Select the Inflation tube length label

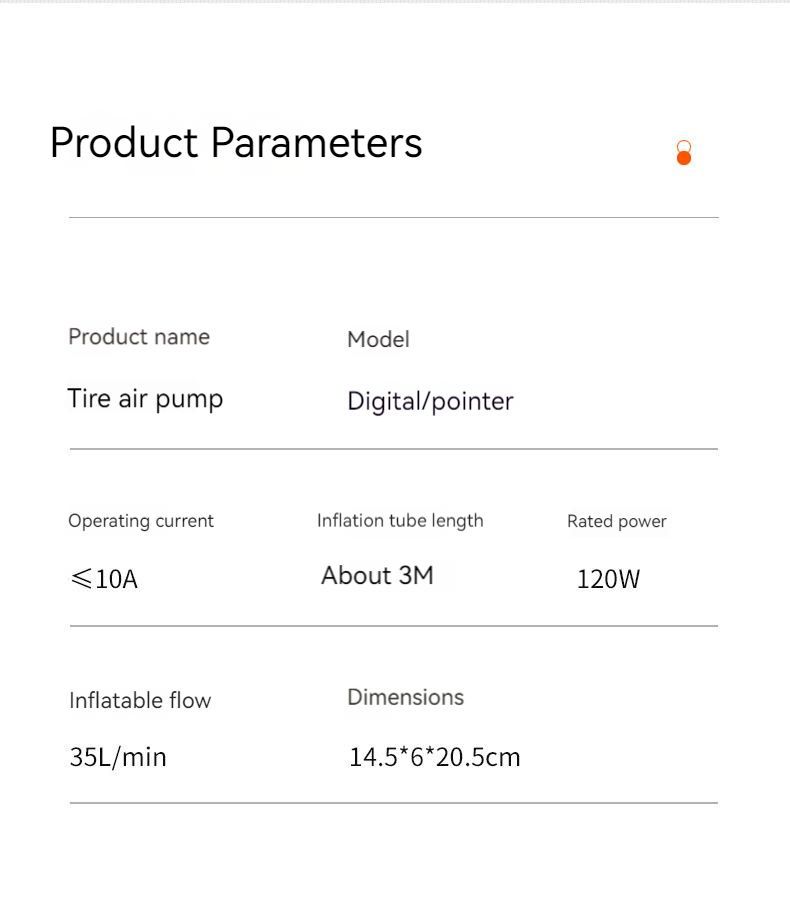pyautogui.click(x=400, y=520)
